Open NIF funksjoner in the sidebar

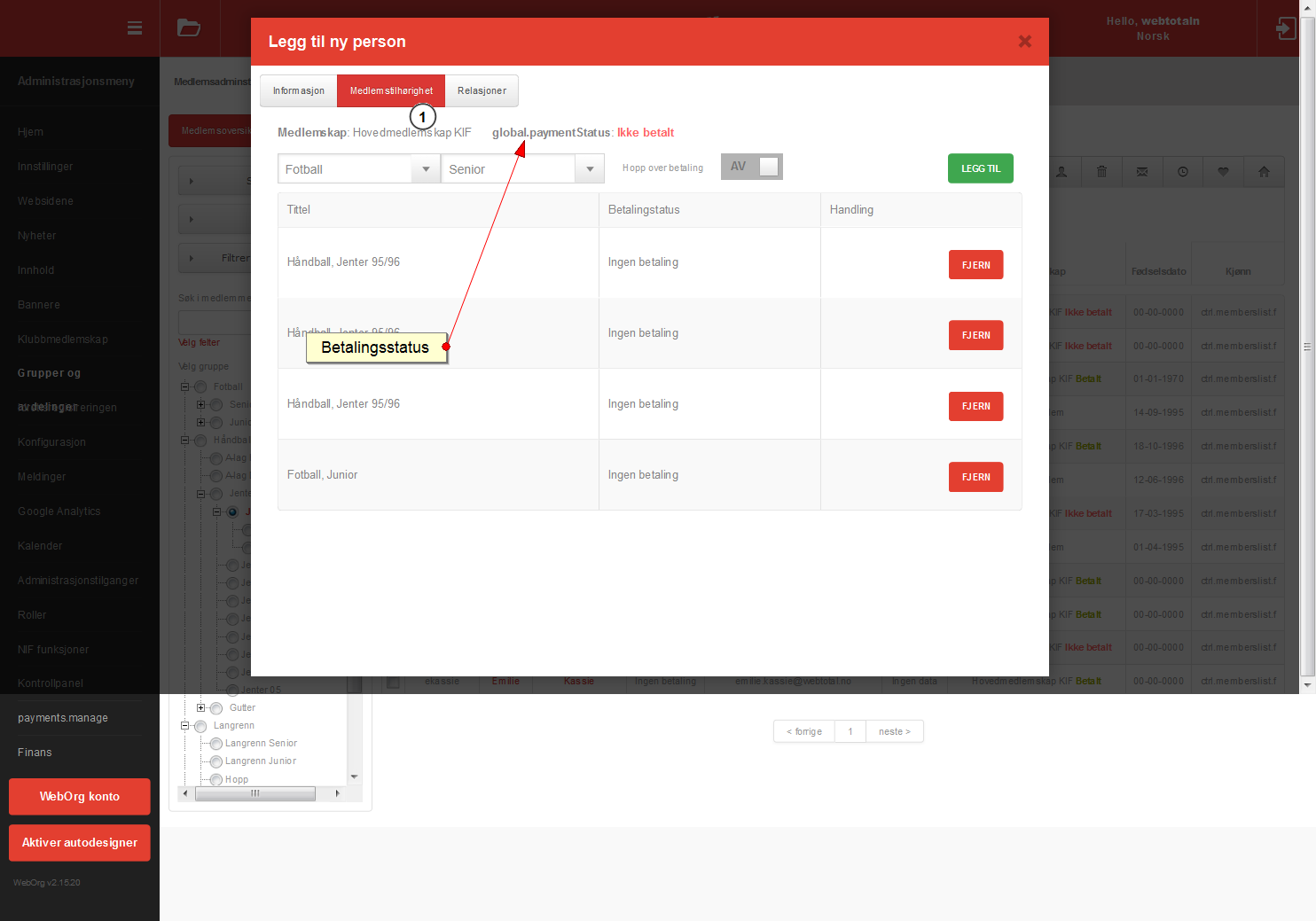pos(53,650)
